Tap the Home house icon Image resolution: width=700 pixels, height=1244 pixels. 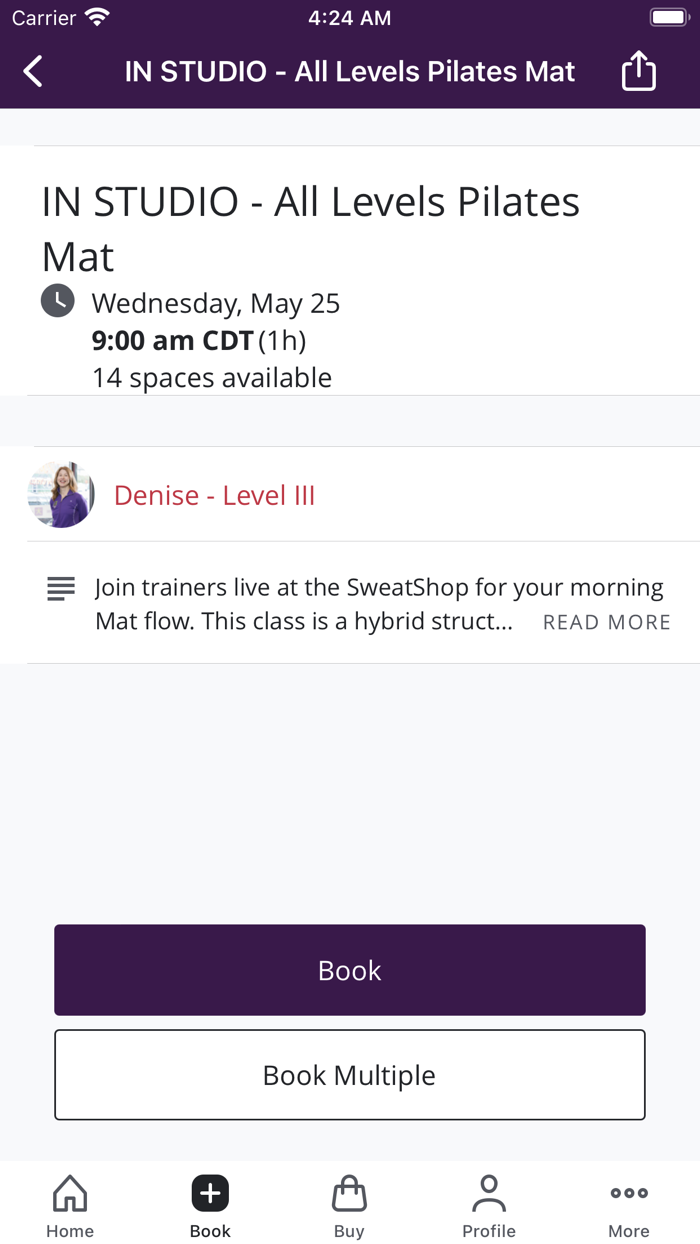[x=70, y=1193]
